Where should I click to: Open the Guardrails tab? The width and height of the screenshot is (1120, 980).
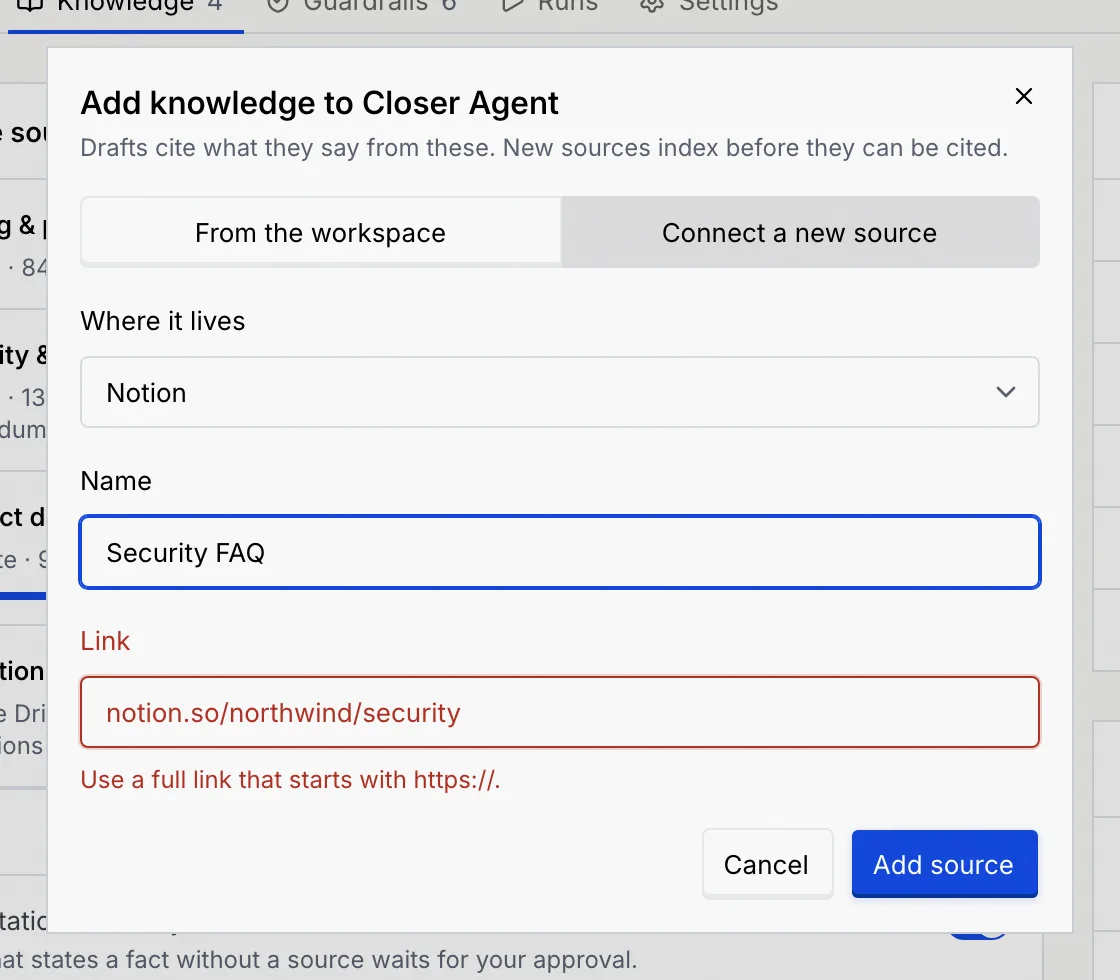point(362,7)
